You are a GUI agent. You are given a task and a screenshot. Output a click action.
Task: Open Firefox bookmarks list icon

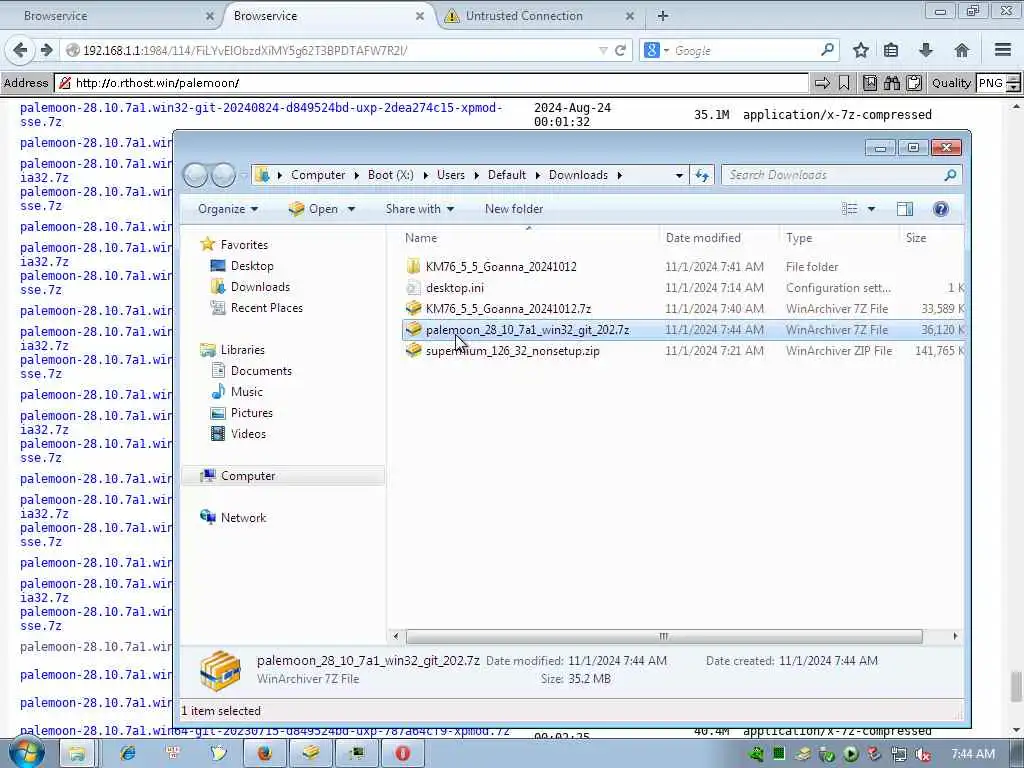(891, 50)
